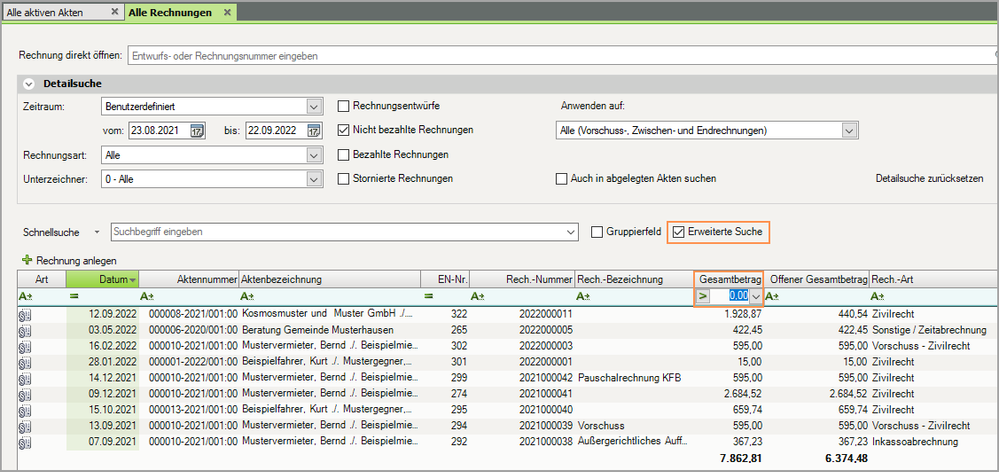
Task: Uncheck Nicht bezahlte Rechnungen
Action: (x=343, y=130)
